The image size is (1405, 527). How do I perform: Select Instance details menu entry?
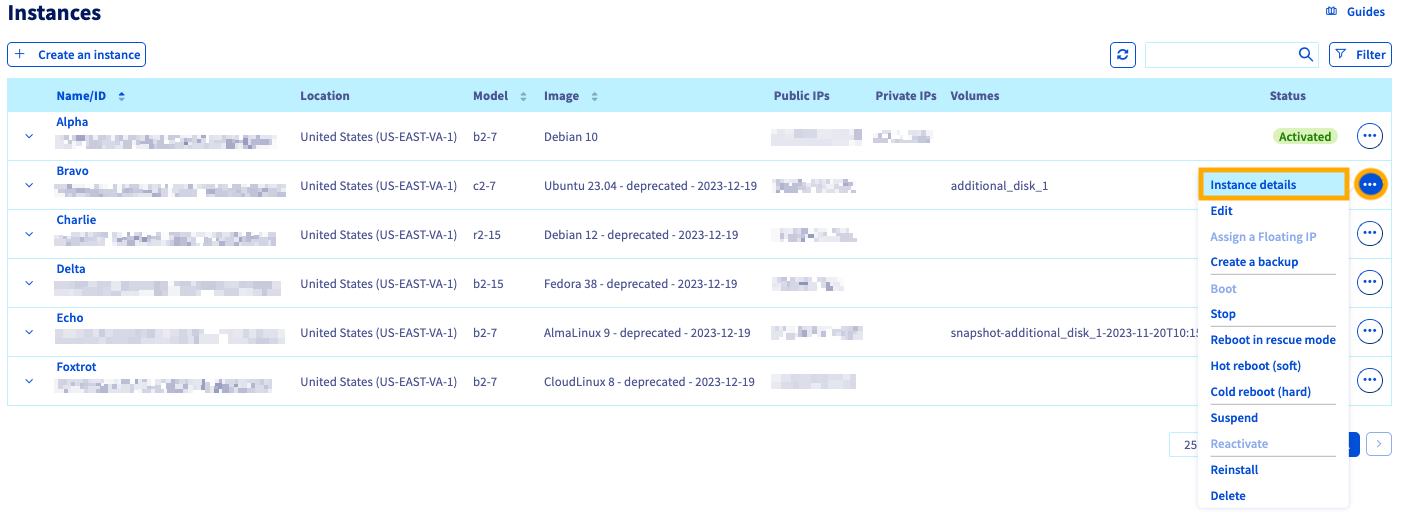click(x=1273, y=185)
